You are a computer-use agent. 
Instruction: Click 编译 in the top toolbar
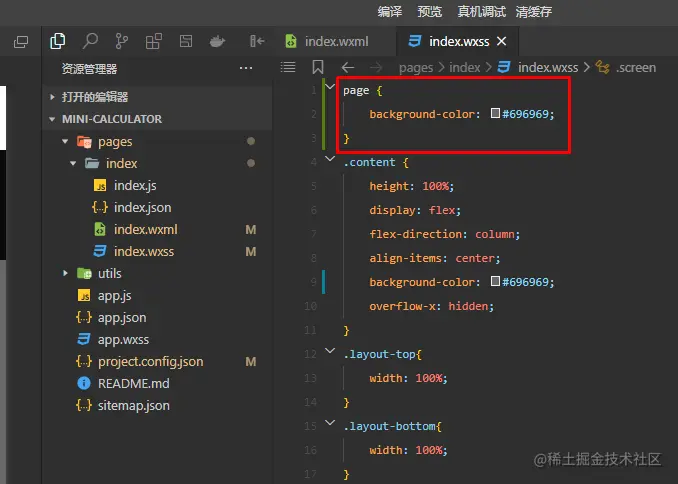390,11
